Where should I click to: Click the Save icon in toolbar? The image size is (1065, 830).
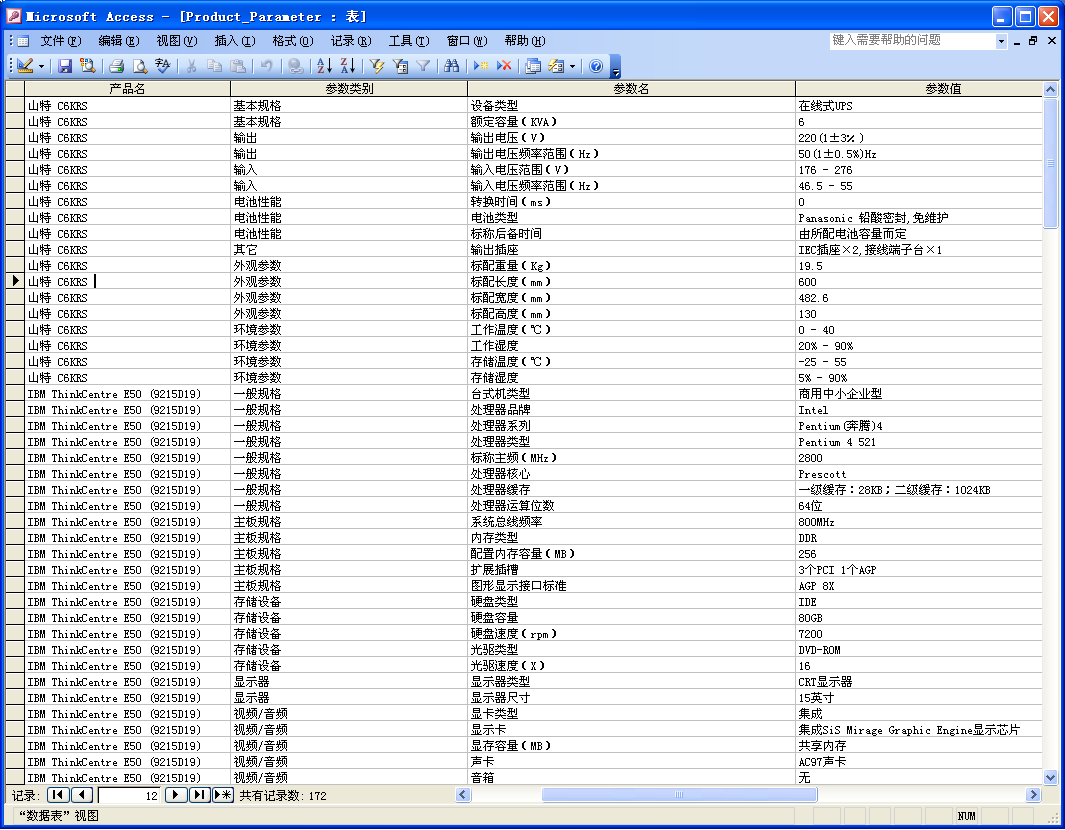click(x=65, y=66)
